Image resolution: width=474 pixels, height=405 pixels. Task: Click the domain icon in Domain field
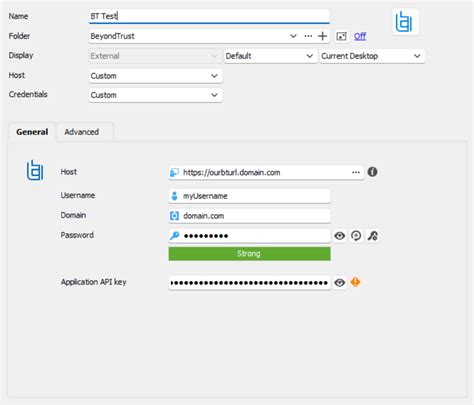click(x=174, y=216)
